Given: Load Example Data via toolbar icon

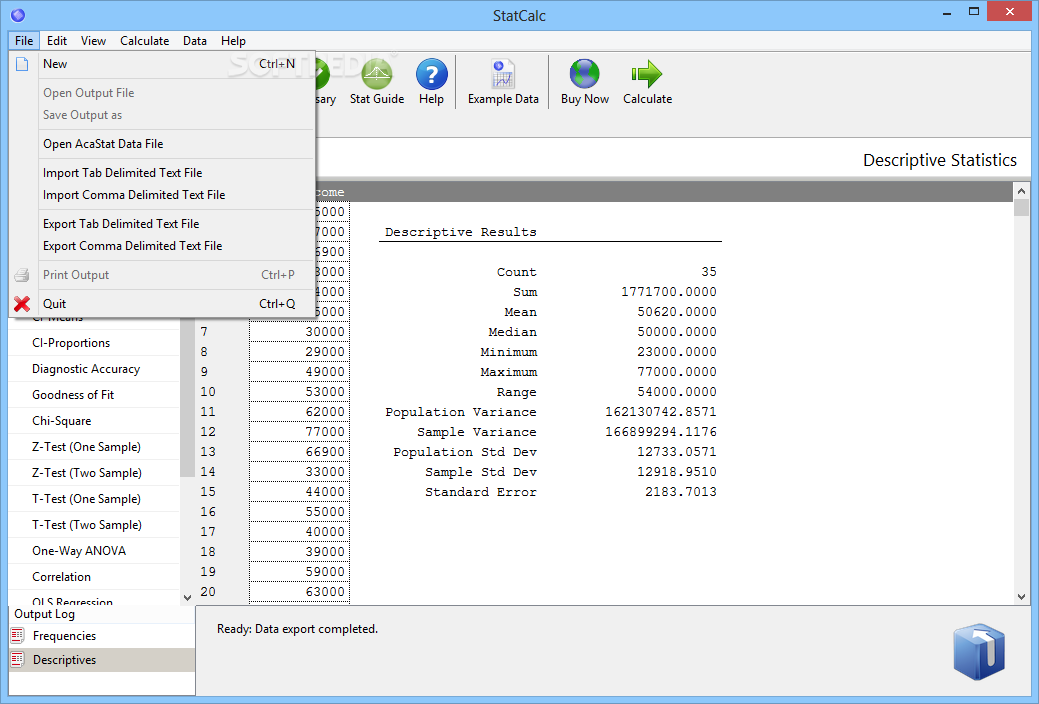Looking at the screenshot, I should click(x=503, y=74).
